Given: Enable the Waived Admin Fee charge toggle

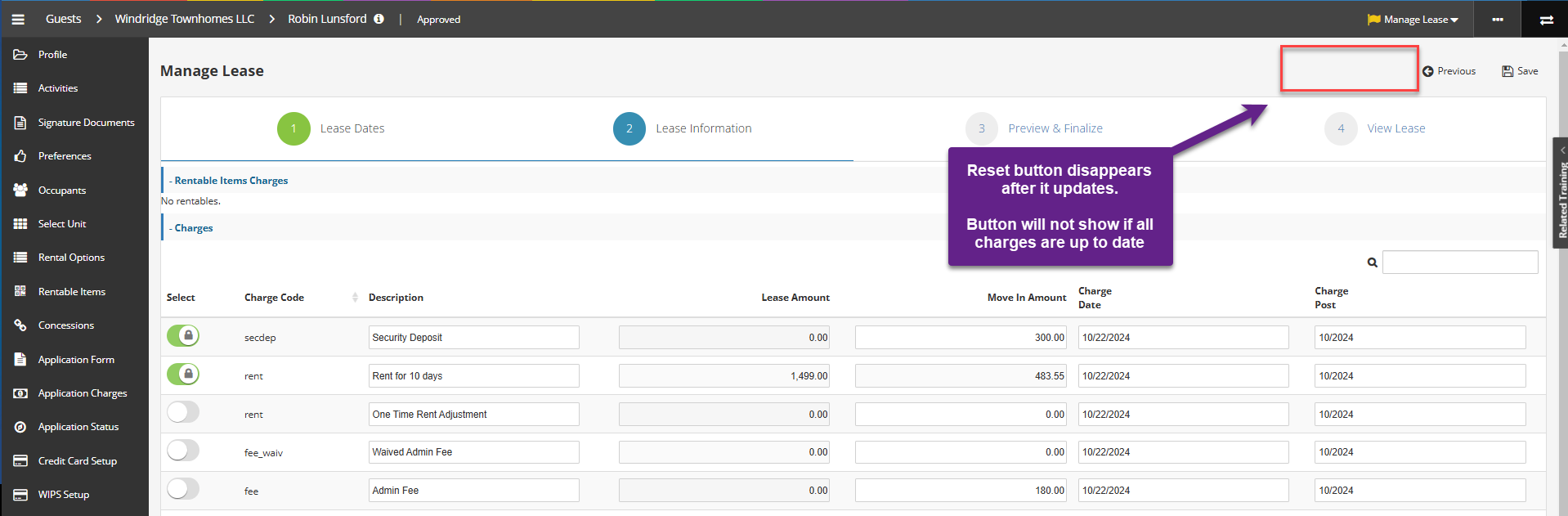Looking at the screenshot, I should click(183, 451).
